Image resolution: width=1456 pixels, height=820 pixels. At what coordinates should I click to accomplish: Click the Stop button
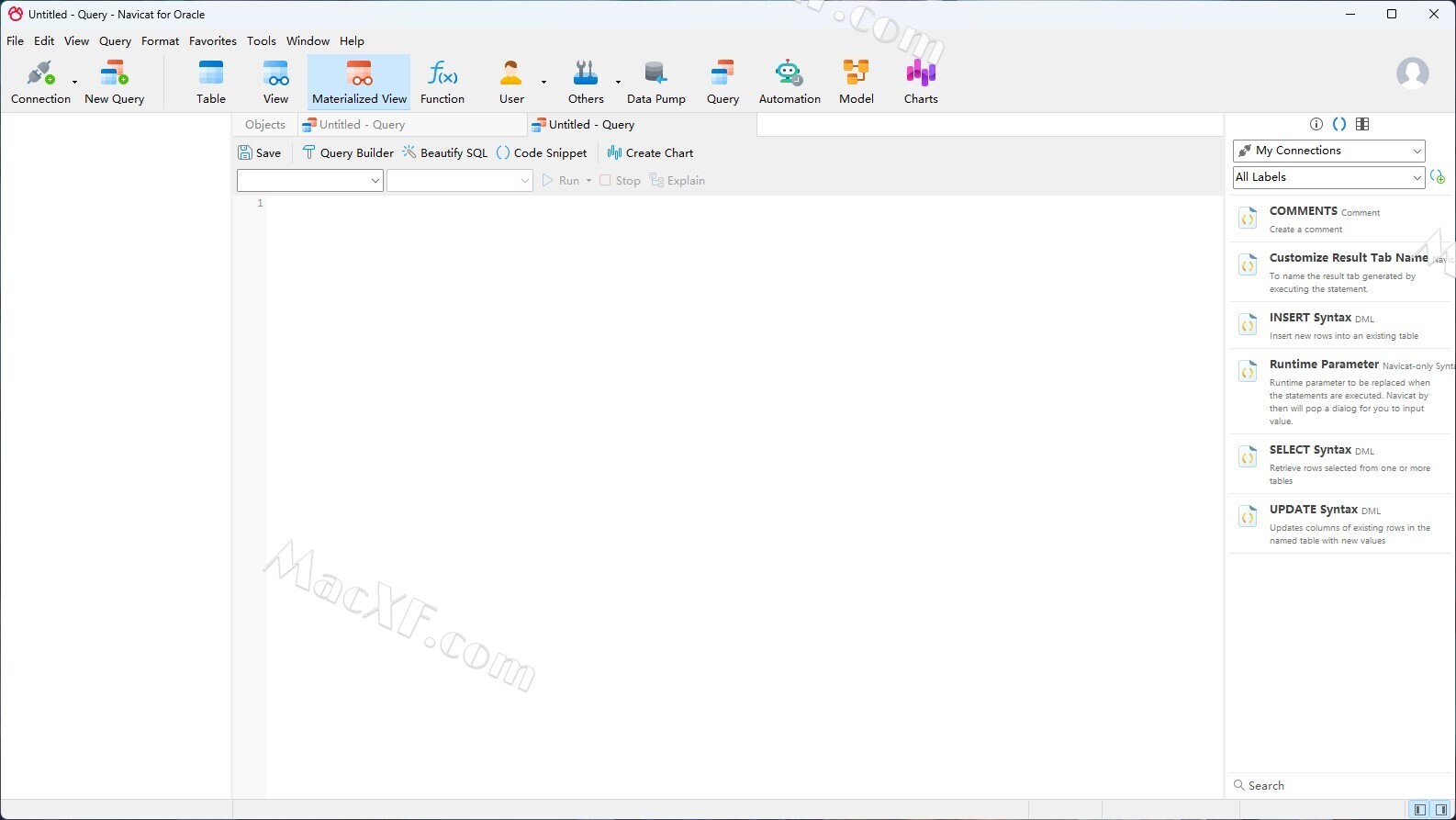click(620, 181)
